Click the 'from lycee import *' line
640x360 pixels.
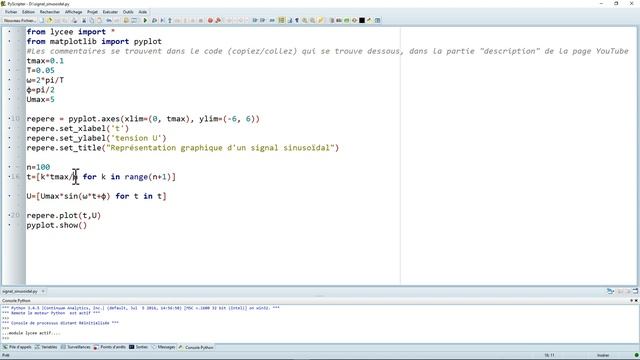pyautogui.click(x=71, y=32)
